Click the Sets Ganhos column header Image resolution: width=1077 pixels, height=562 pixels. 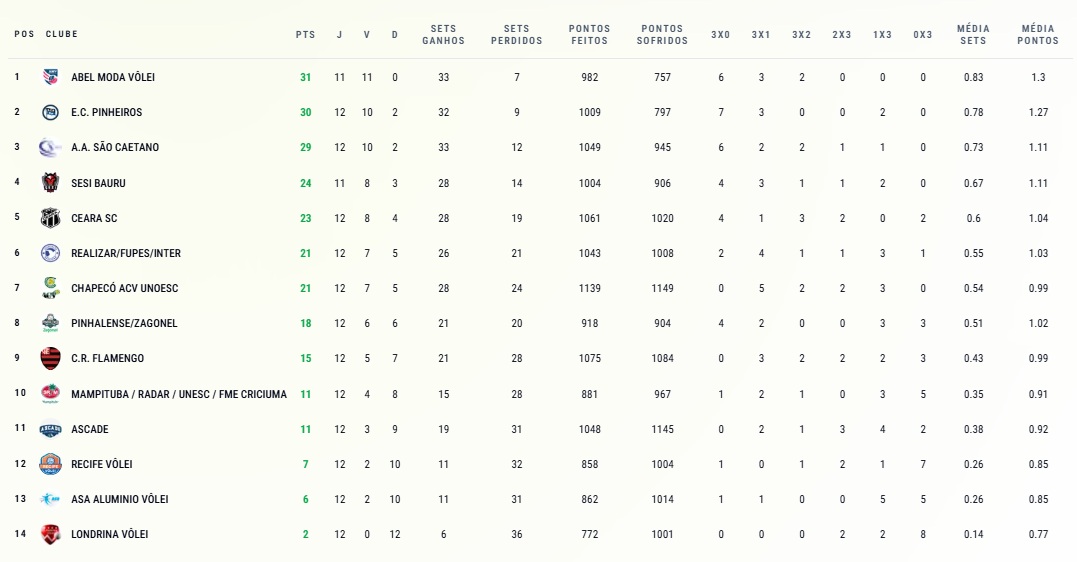443,35
